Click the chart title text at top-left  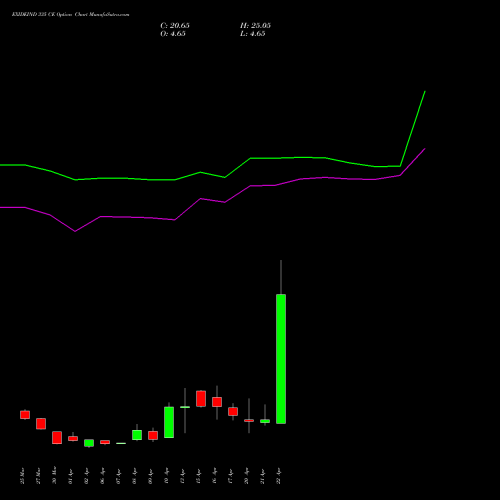pyautogui.click(x=70, y=15)
